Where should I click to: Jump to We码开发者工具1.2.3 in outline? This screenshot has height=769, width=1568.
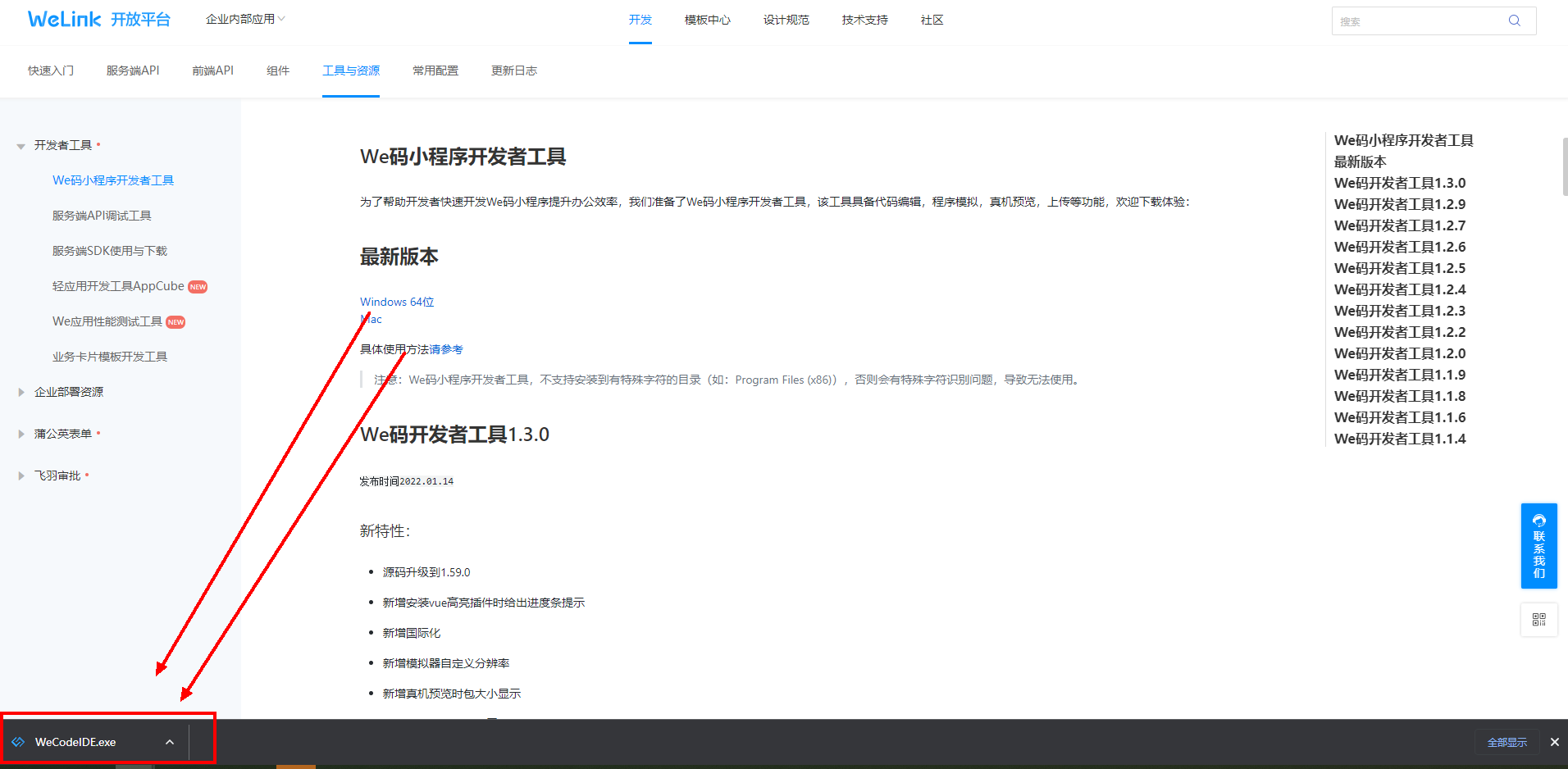[1400, 311]
